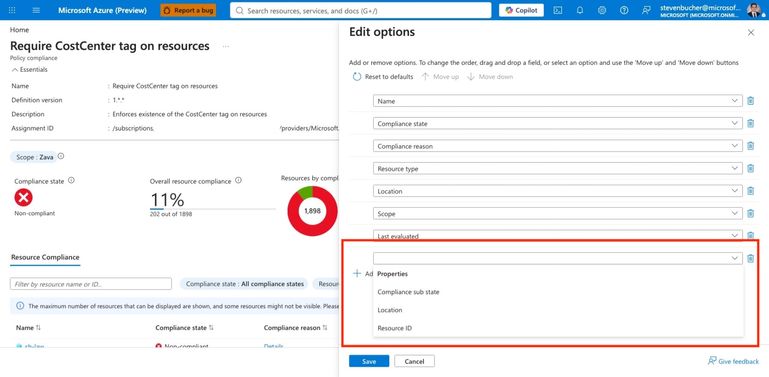
Task: Delete the Location option row
Action: tap(750, 191)
